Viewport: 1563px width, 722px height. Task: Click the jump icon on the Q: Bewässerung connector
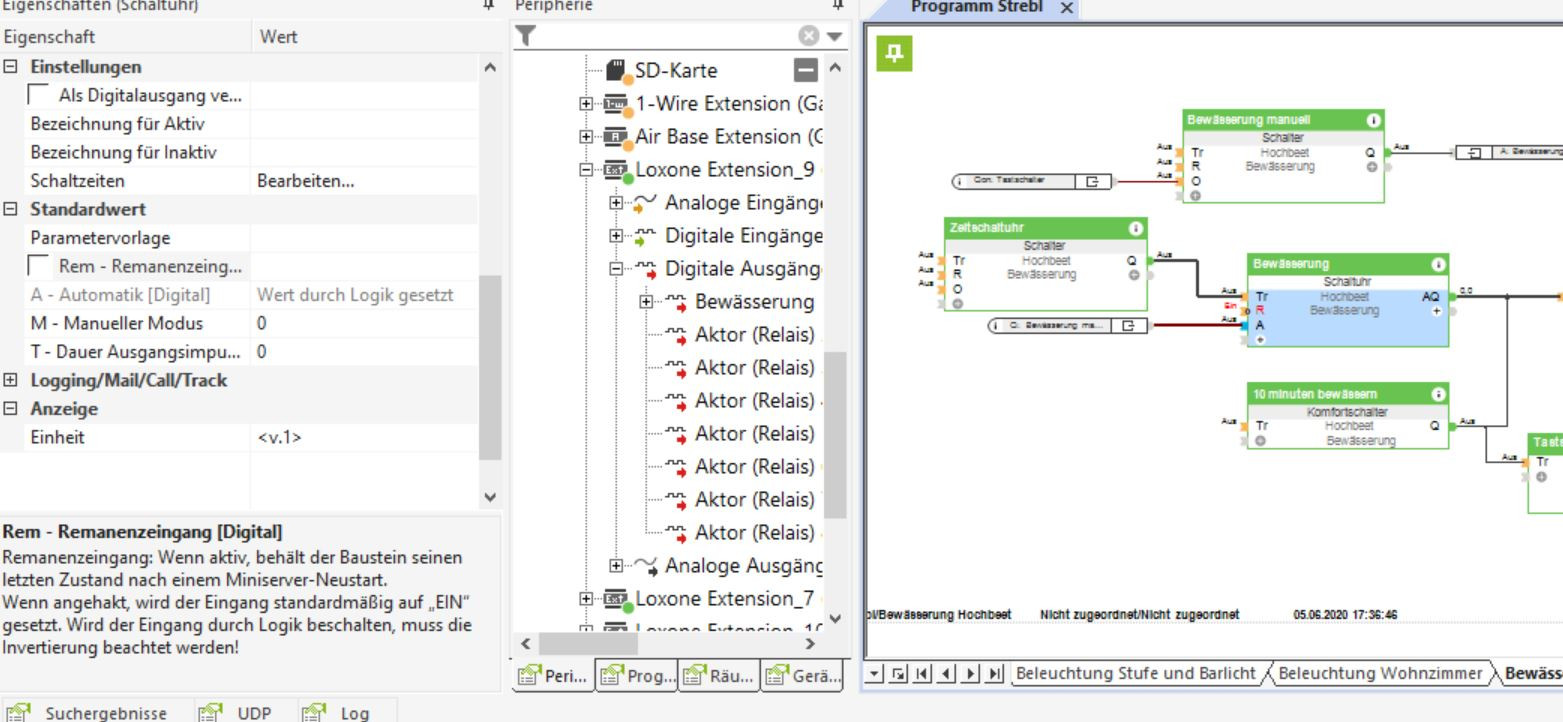tap(1129, 325)
